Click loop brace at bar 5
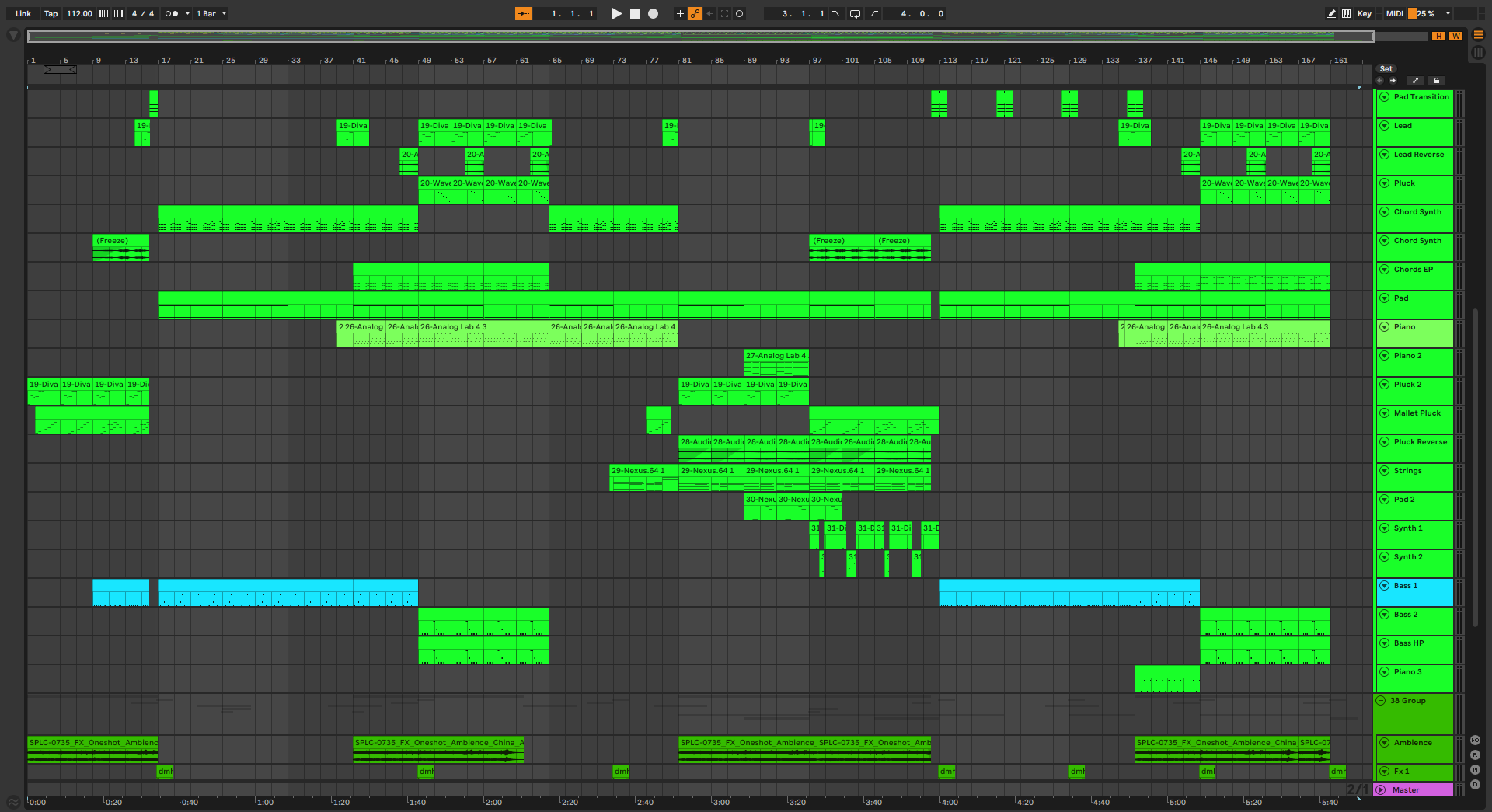Image resolution: width=1492 pixels, height=812 pixels. [x=60, y=70]
